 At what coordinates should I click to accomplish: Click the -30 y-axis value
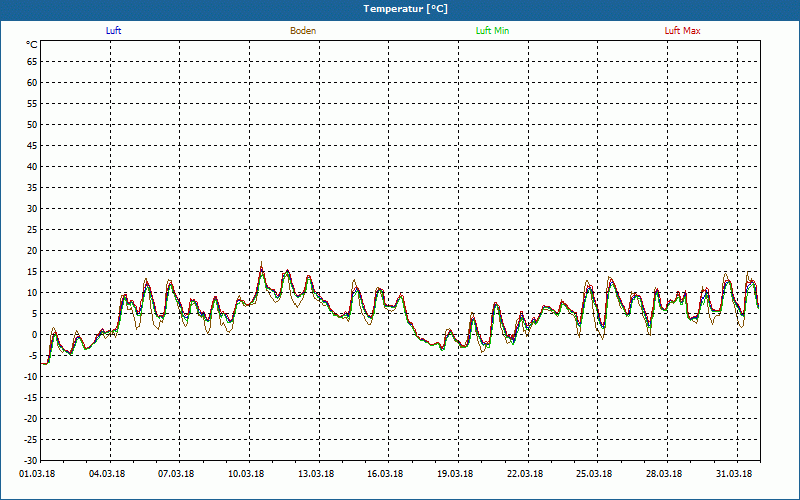click(x=31, y=461)
